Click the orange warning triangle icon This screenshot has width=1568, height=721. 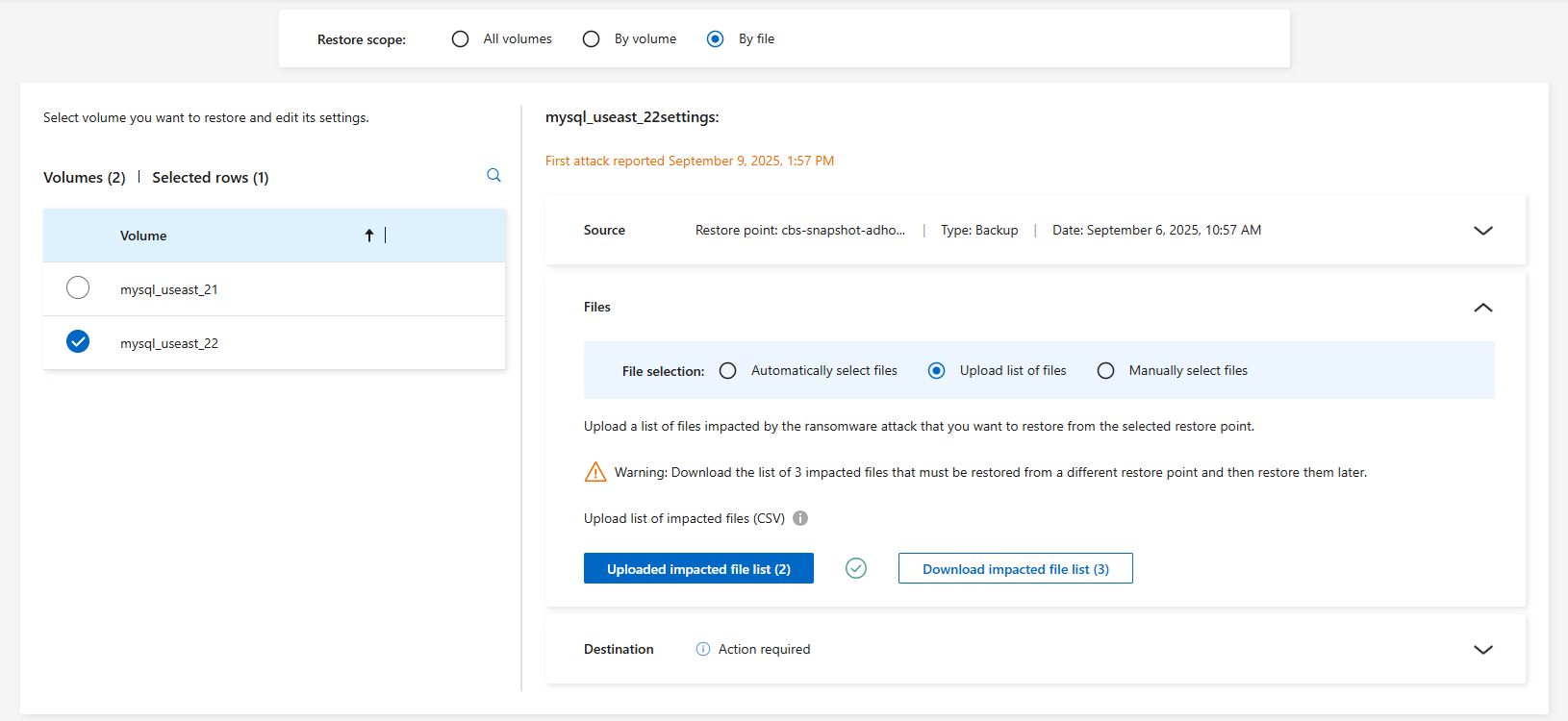point(595,472)
